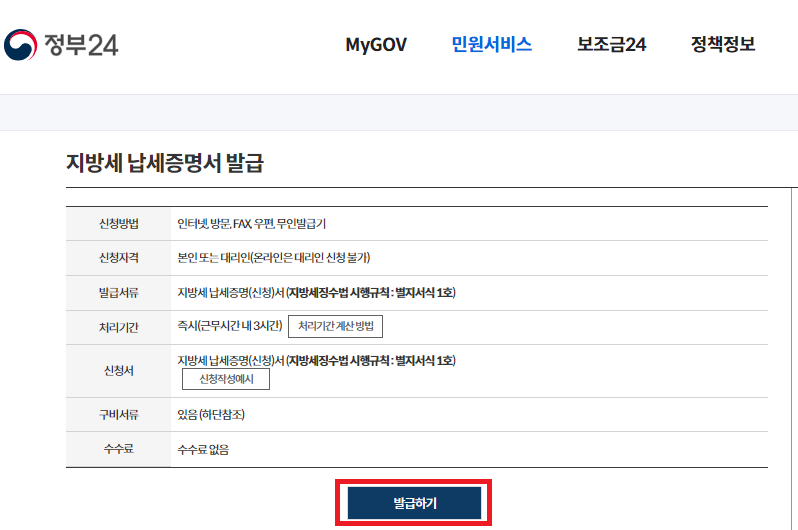
Task: Open the MyGOV menu
Action: coord(376,45)
